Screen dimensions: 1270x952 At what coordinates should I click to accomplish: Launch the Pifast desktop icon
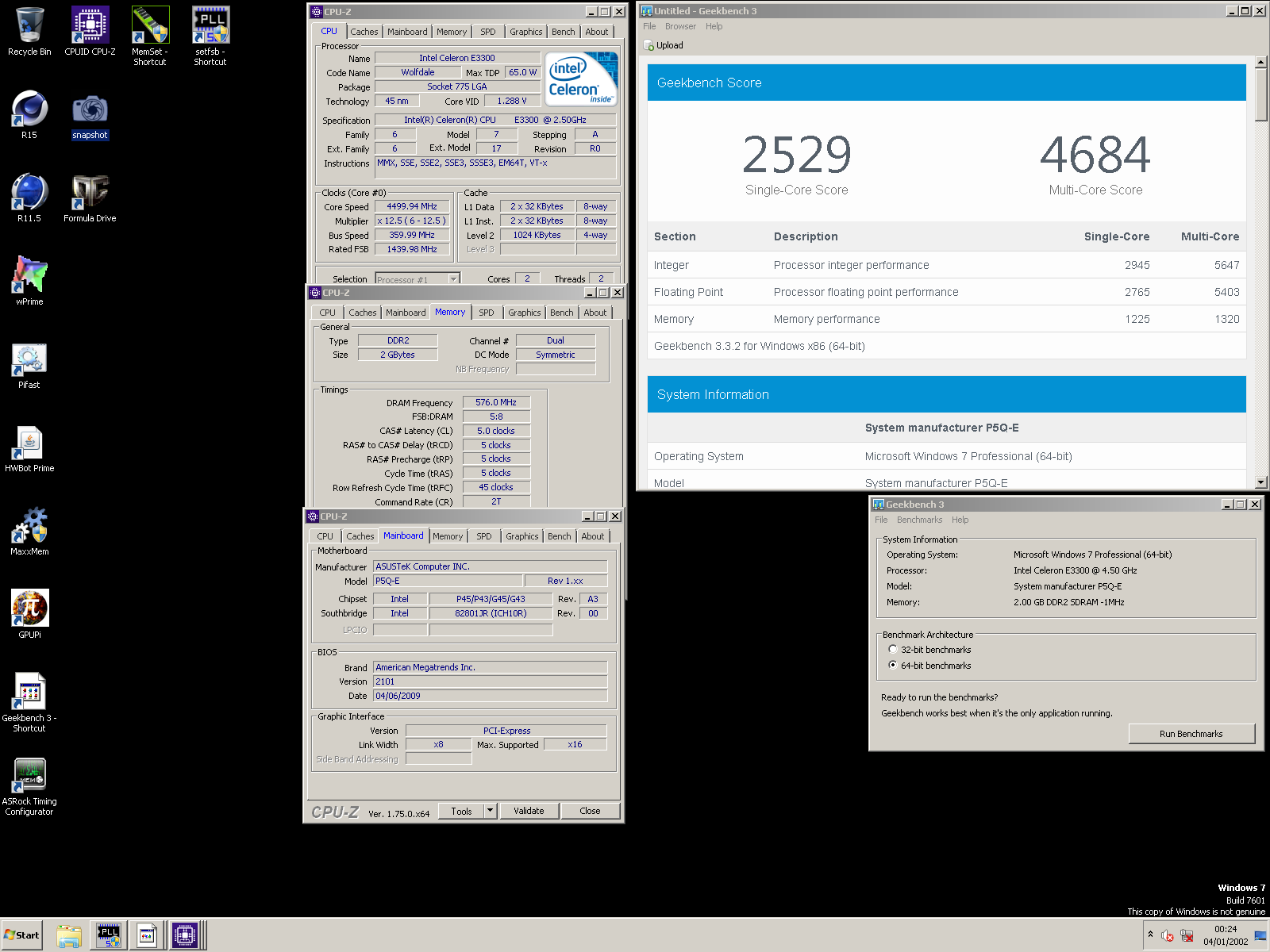[x=29, y=364]
